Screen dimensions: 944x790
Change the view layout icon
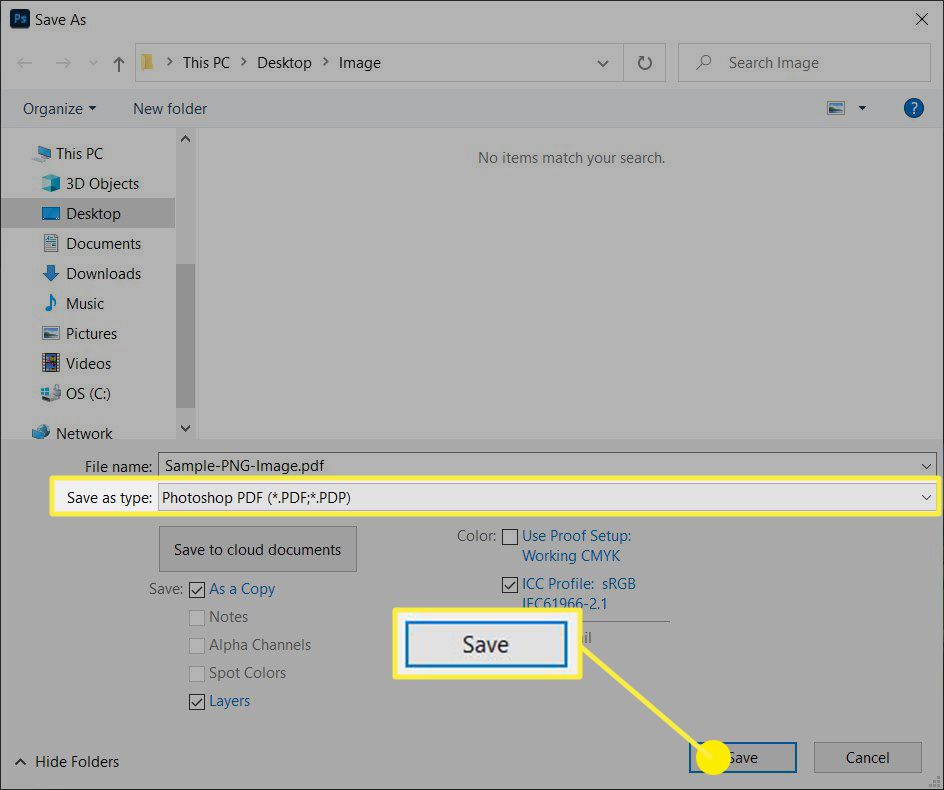click(x=836, y=108)
